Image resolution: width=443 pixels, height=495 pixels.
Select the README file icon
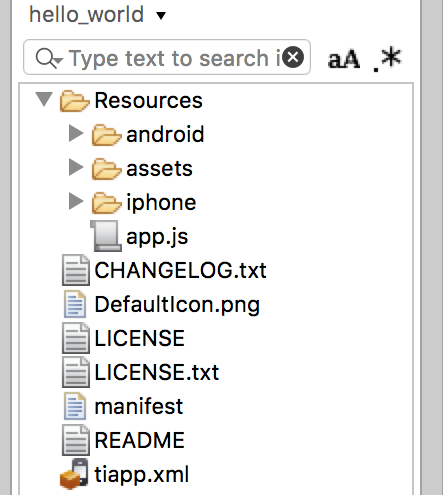point(76,440)
